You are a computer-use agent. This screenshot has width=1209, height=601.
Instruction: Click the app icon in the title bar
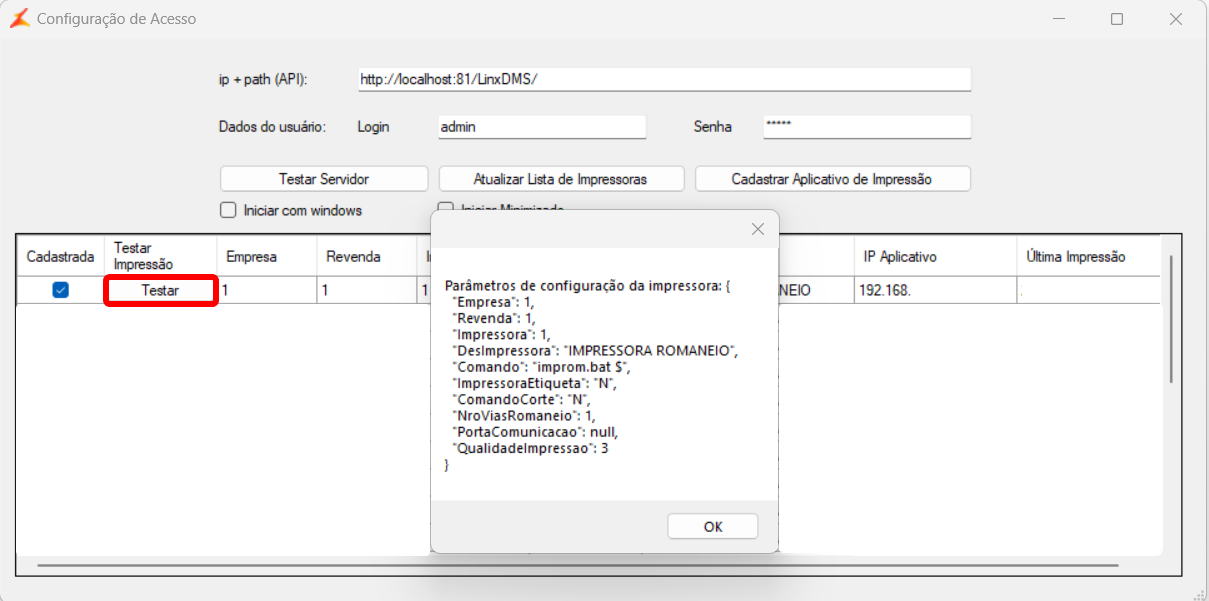tap(19, 18)
